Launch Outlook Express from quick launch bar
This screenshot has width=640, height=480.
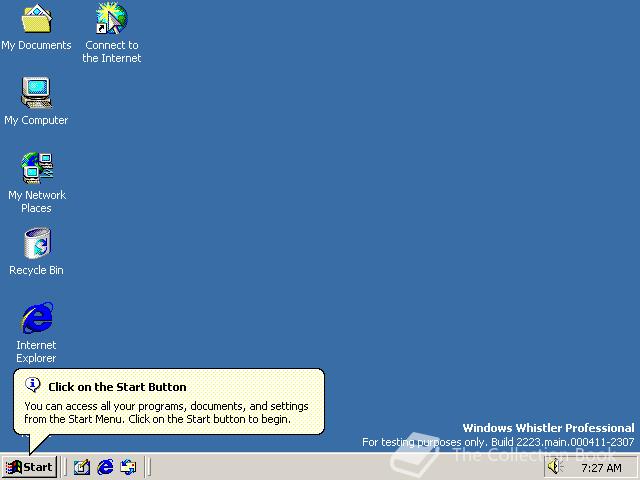[128, 467]
